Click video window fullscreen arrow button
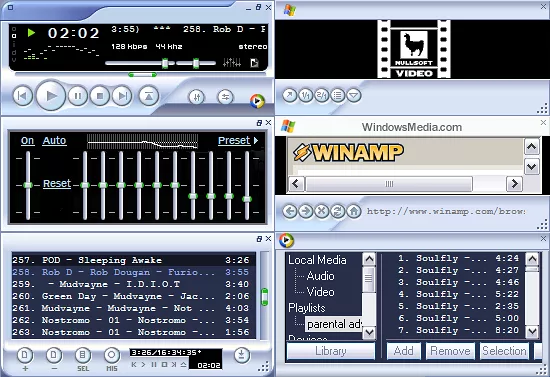The width and height of the screenshot is (550, 377). coord(290,95)
